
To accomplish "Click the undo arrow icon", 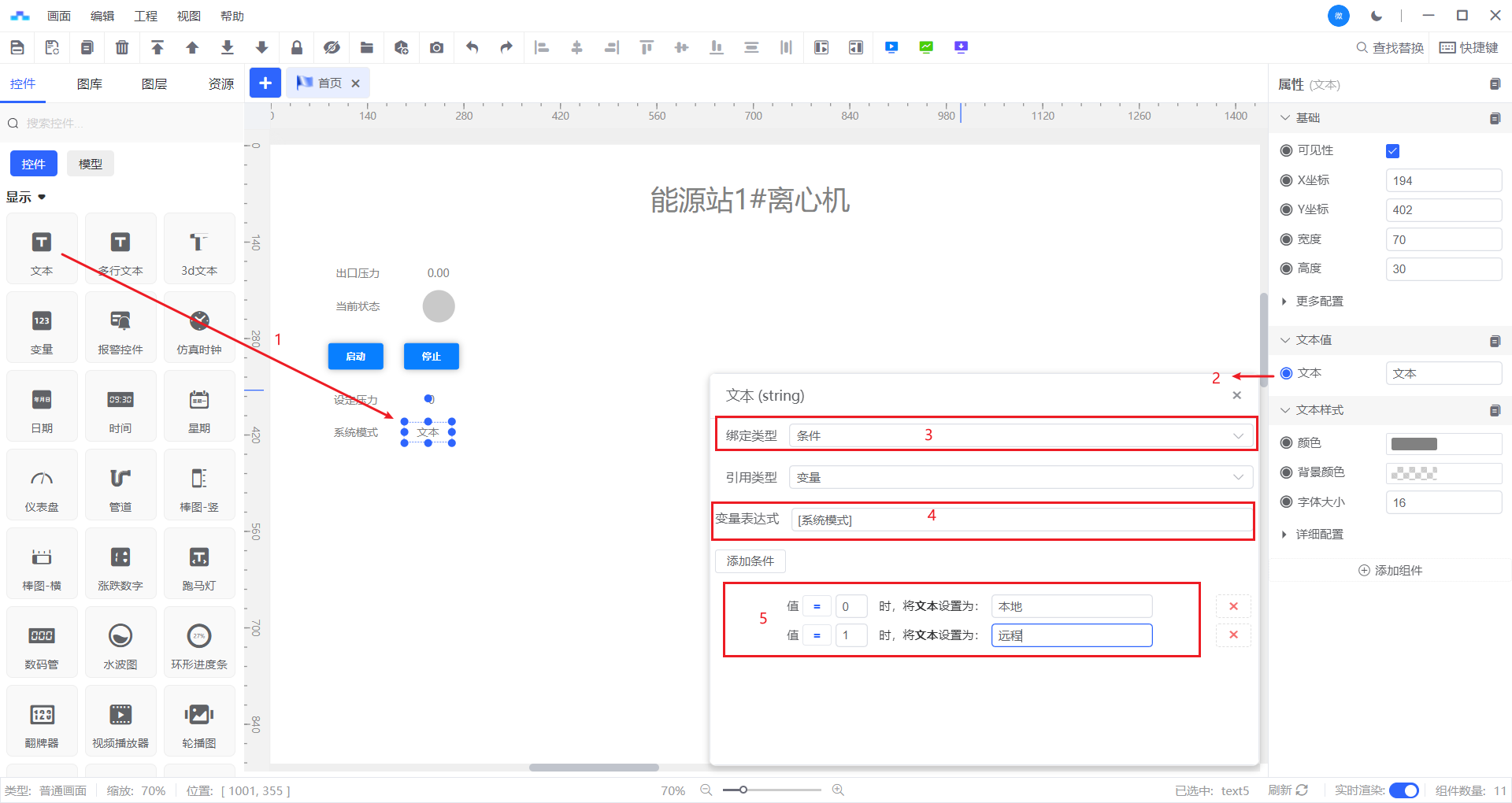I will pyautogui.click(x=472, y=48).
